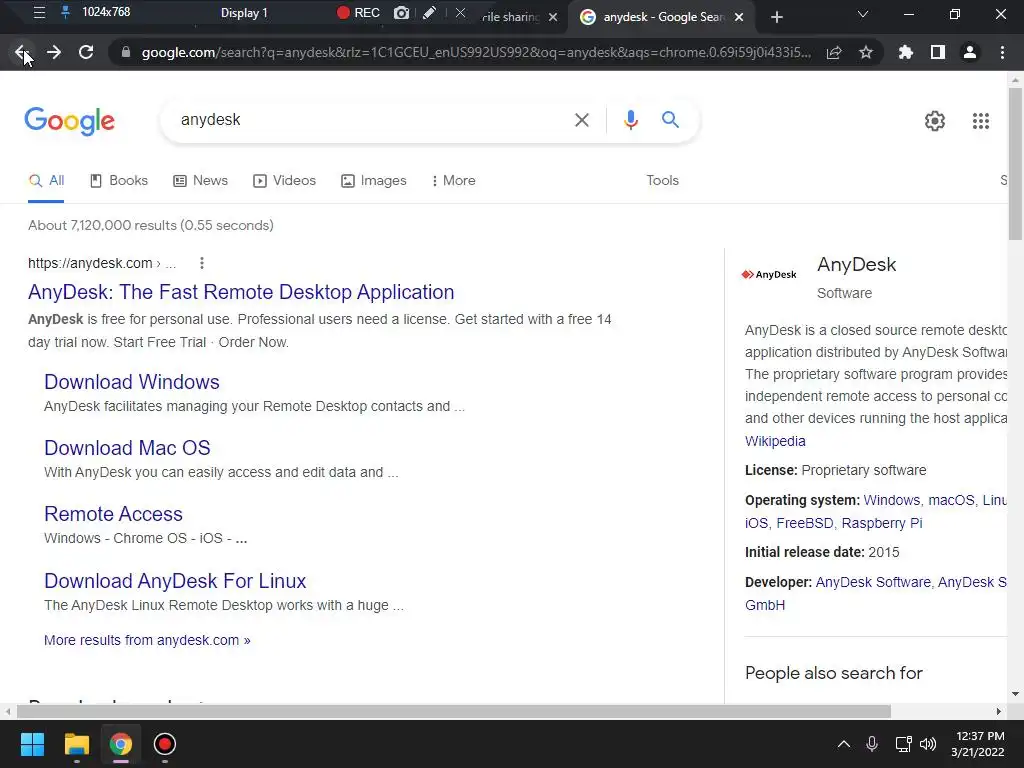The image size is (1024, 768).
Task: Open Google settings gear icon
Action: pyautogui.click(x=935, y=121)
